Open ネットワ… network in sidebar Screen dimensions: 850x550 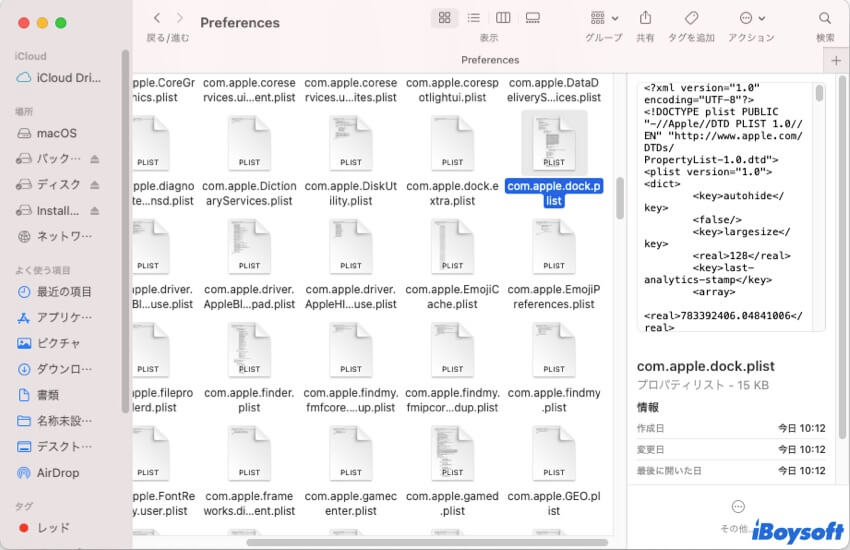coord(55,236)
